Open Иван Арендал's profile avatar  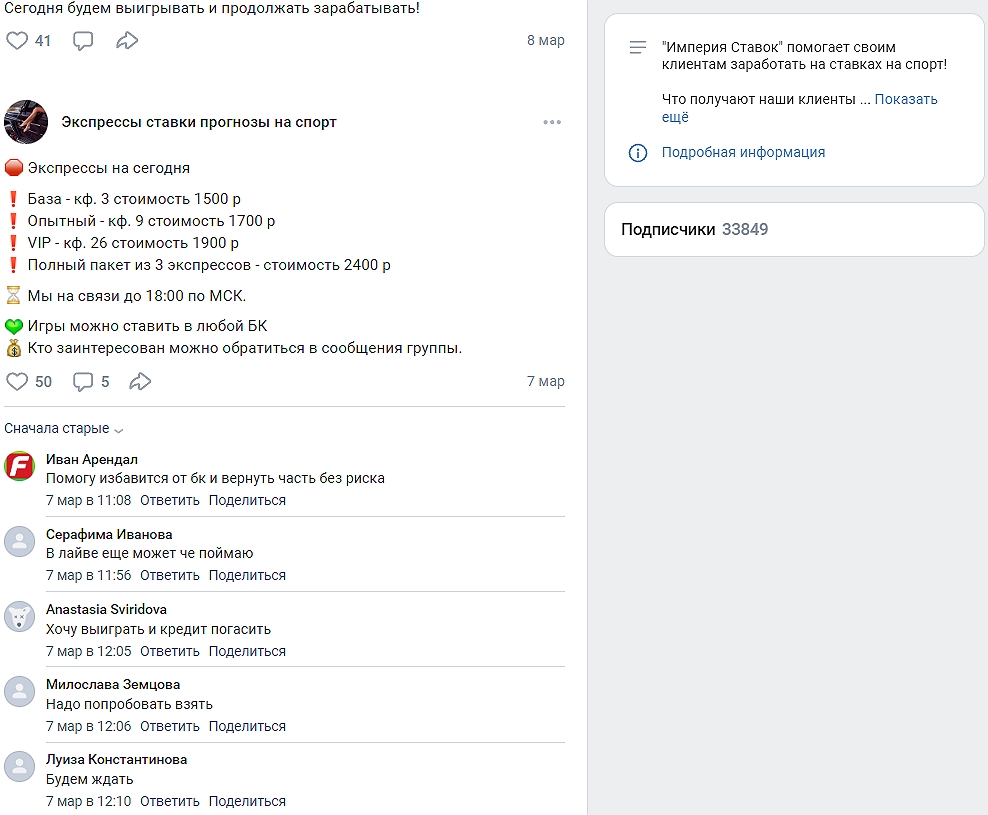pyautogui.click(x=20, y=466)
